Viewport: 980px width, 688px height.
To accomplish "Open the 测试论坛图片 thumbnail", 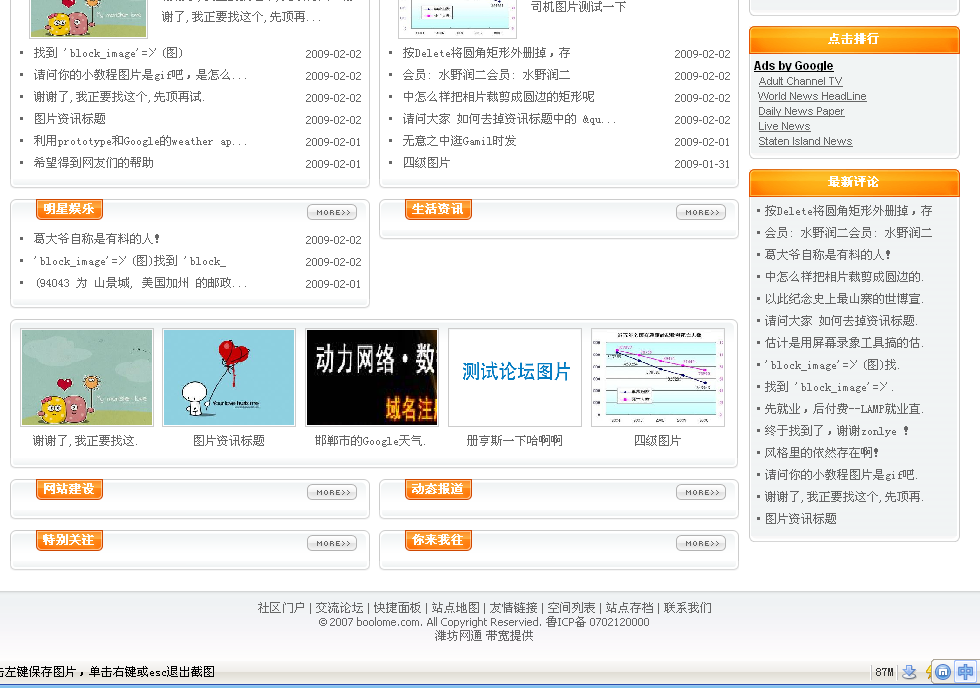I will 515,378.
